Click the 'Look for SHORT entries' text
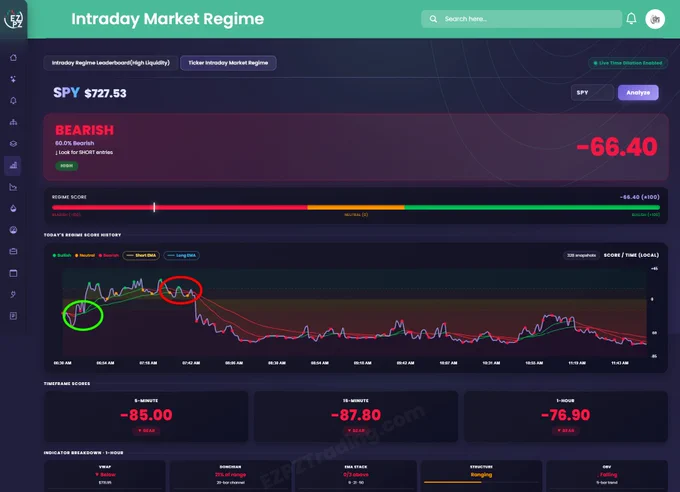The width and height of the screenshot is (680, 492). pos(84,152)
